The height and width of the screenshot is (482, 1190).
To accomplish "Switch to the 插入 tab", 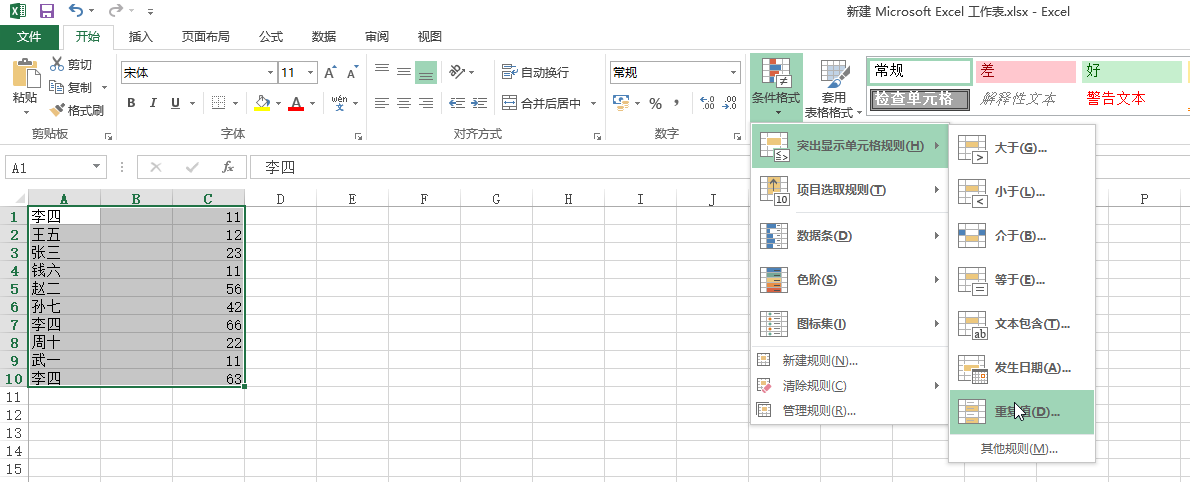I will (140, 36).
